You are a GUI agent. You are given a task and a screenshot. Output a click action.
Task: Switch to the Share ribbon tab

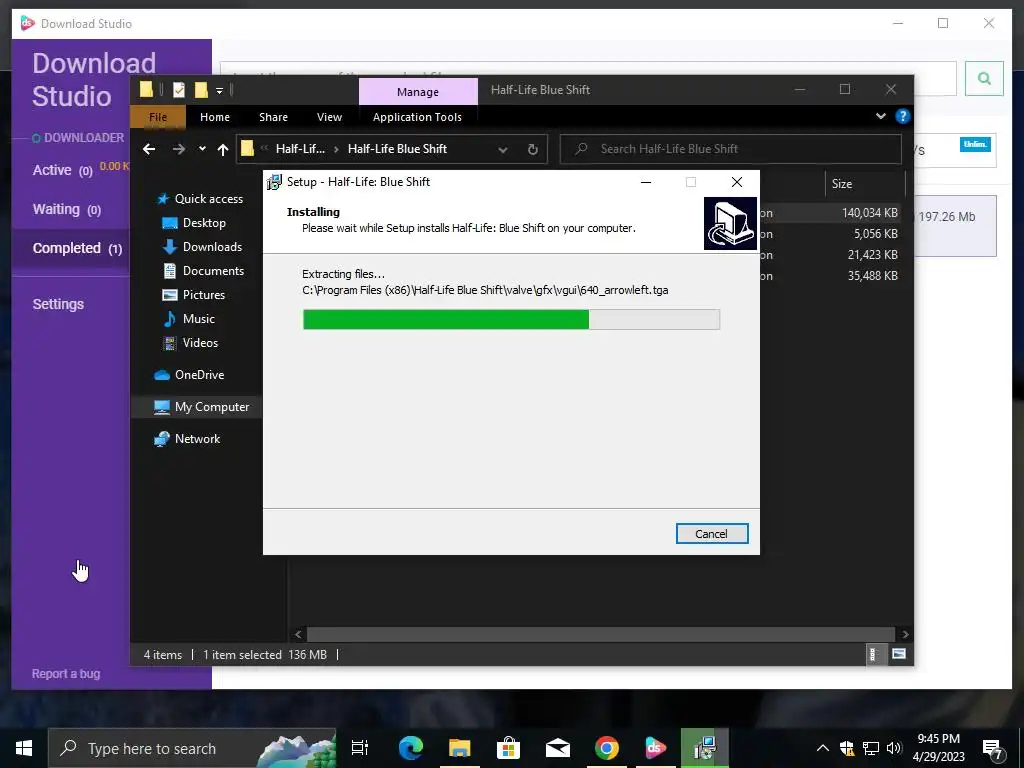point(273,117)
